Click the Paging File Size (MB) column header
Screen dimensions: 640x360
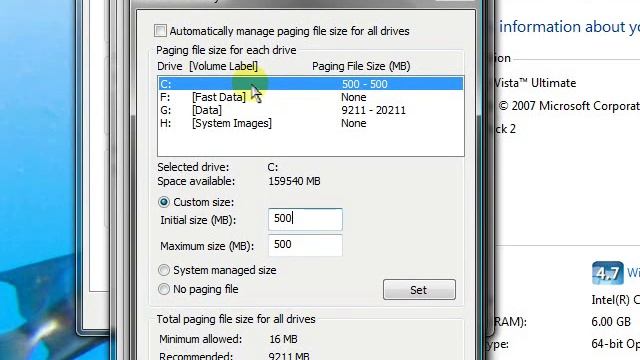(361, 66)
